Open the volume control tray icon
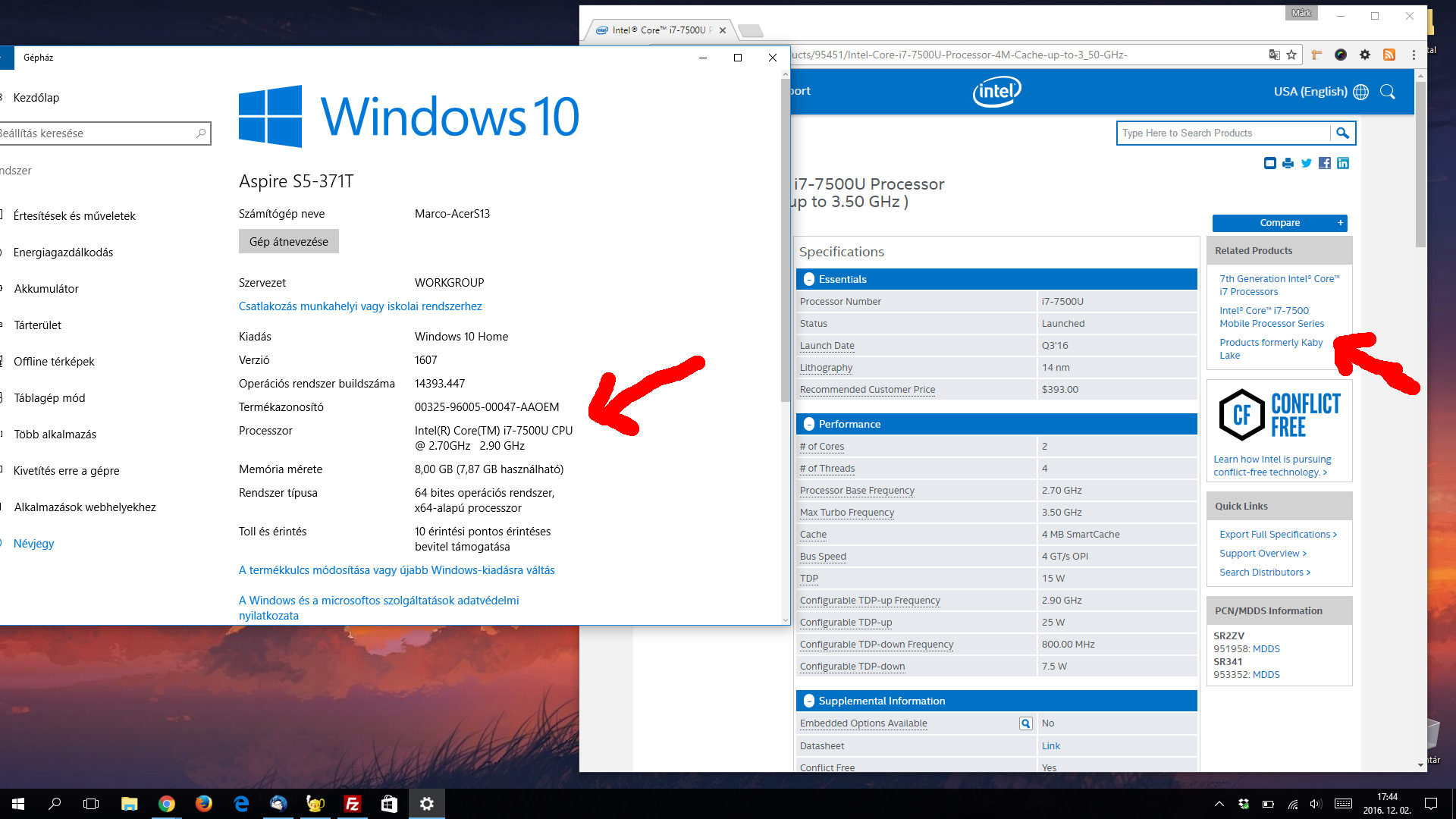Image resolution: width=1456 pixels, height=819 pixels. 1316,804
